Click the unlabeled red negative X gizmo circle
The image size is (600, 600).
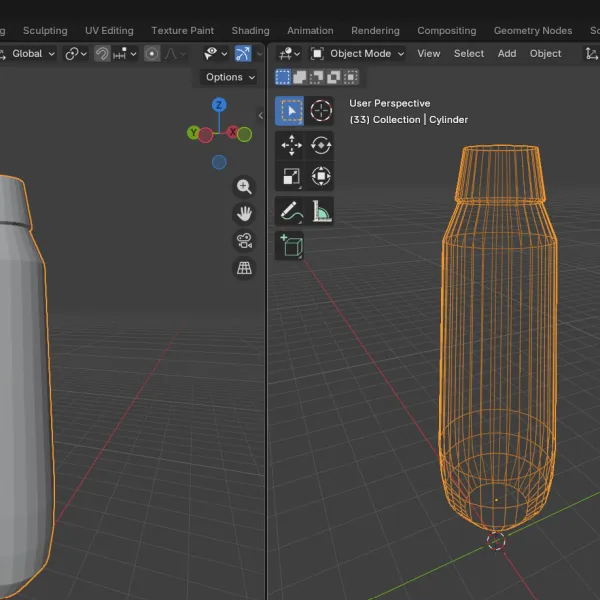coord(206,135)
